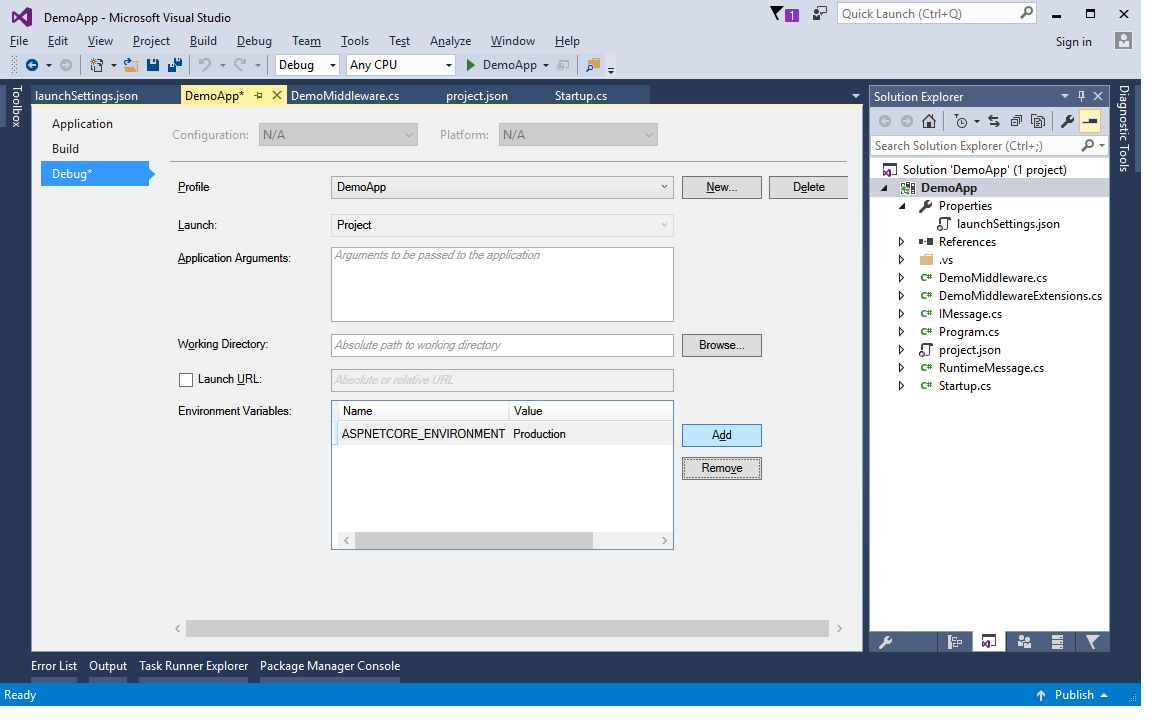Expand the References node
This screenshot has width=1152, height=720.
pos(901,242)
